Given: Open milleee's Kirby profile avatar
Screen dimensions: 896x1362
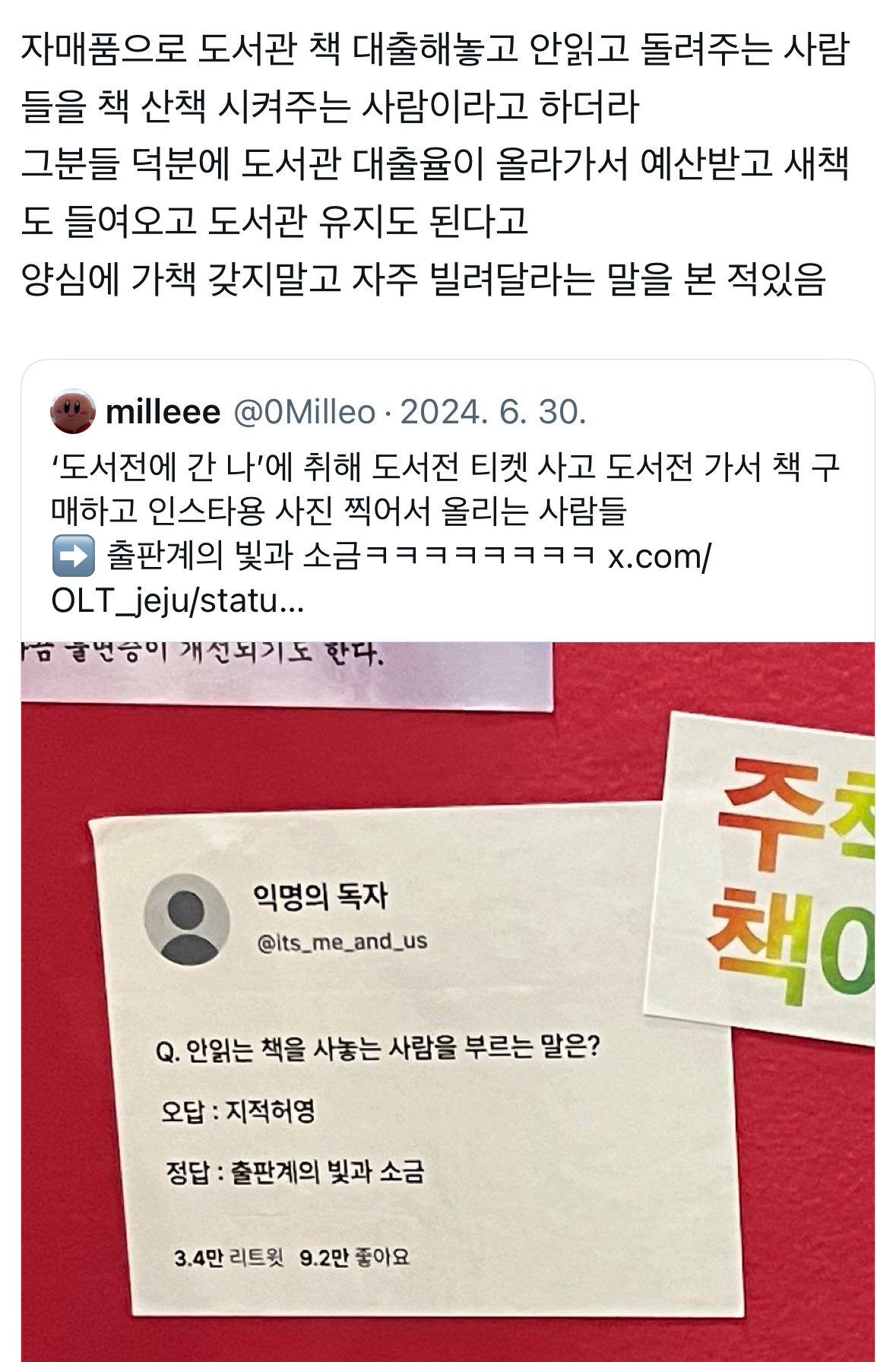Looking at the screenshot, I should pyautogui.click(x=73, y=411).
